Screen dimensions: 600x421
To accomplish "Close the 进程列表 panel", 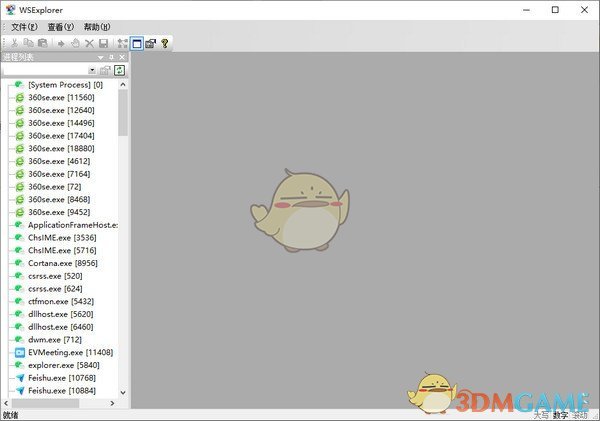I will point(122,57).
